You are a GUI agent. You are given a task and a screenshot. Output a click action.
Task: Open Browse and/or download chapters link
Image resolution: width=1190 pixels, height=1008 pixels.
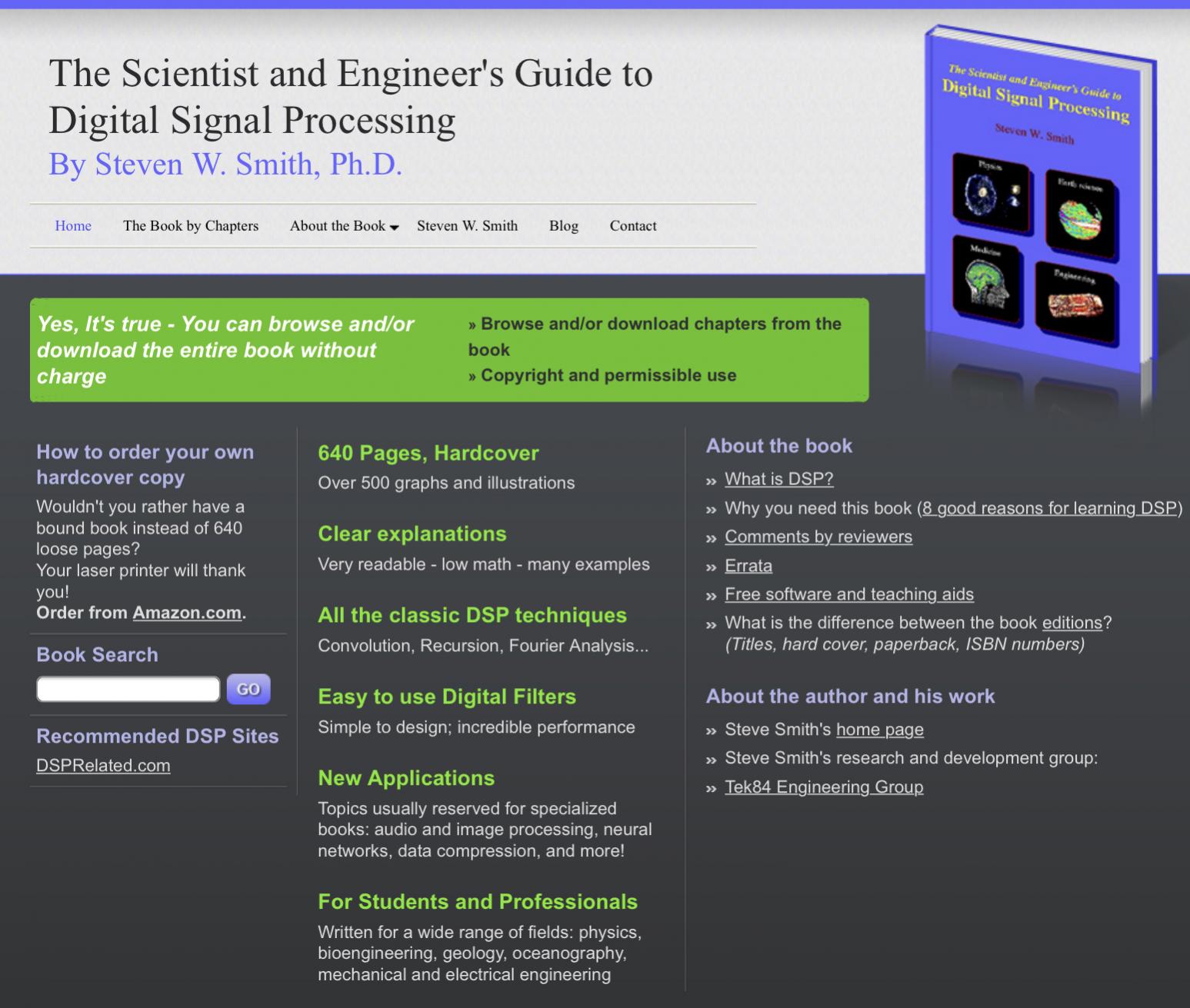point(655,337)
